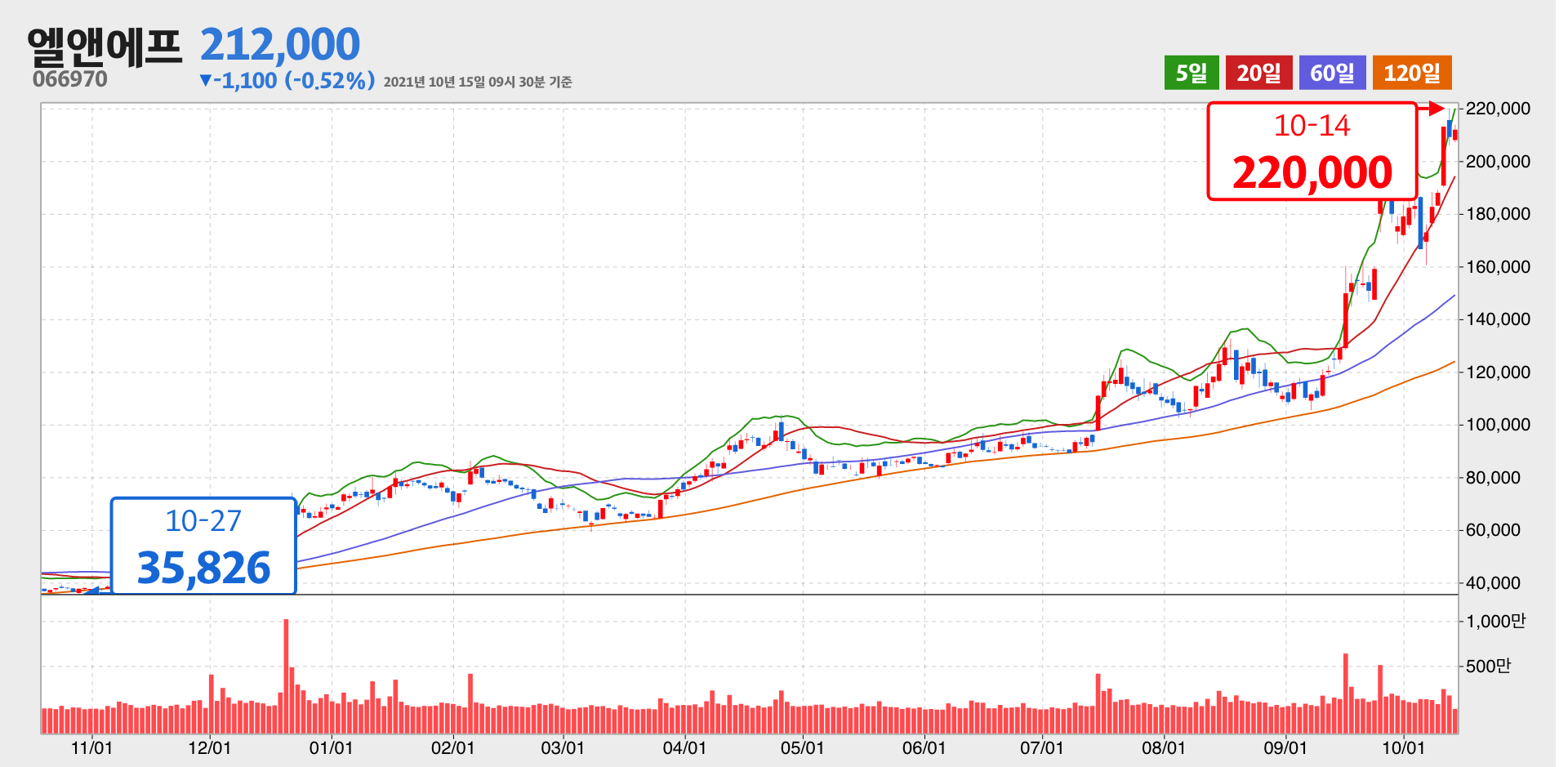This screenshot has height=767, width=1568.
Task: Click the 60,000 price axis label
Action: (1493, 530)
